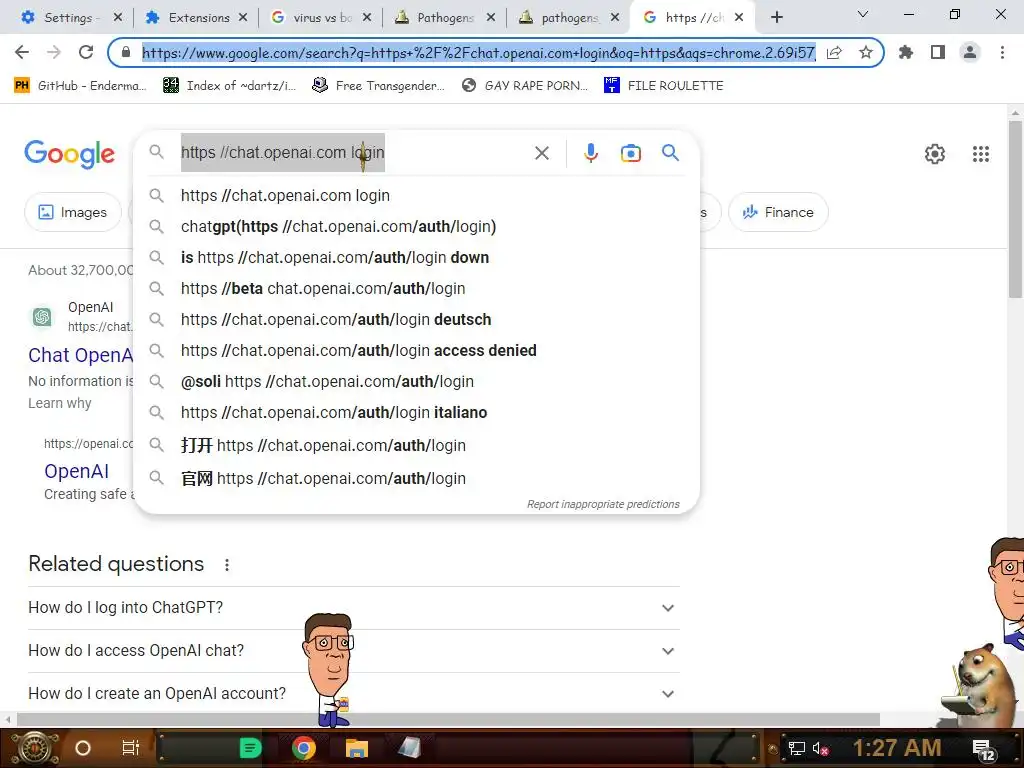Toggle the browser side panel icon

[938, 52]
